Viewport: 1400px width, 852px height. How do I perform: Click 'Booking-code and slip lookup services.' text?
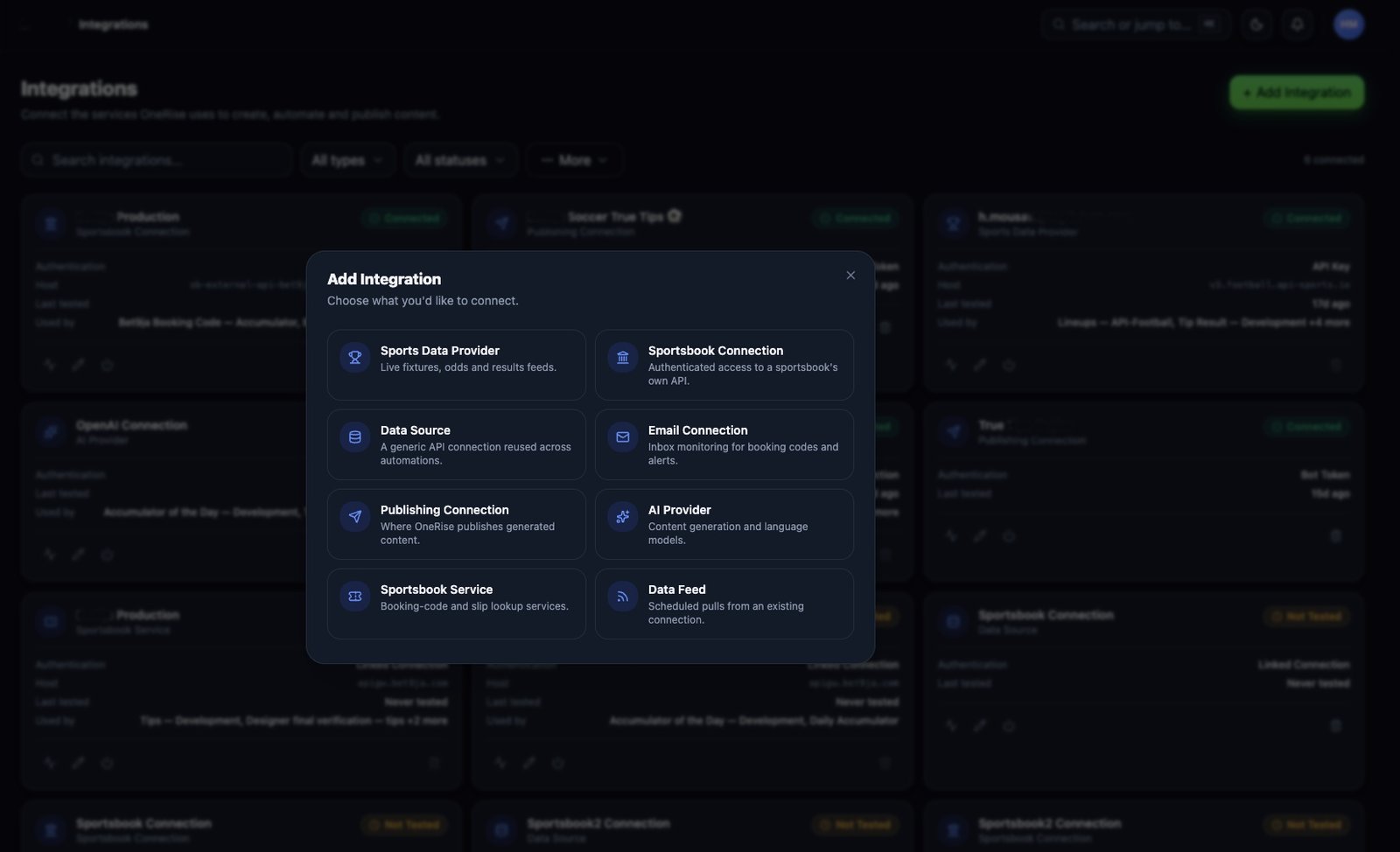point(474,606)
